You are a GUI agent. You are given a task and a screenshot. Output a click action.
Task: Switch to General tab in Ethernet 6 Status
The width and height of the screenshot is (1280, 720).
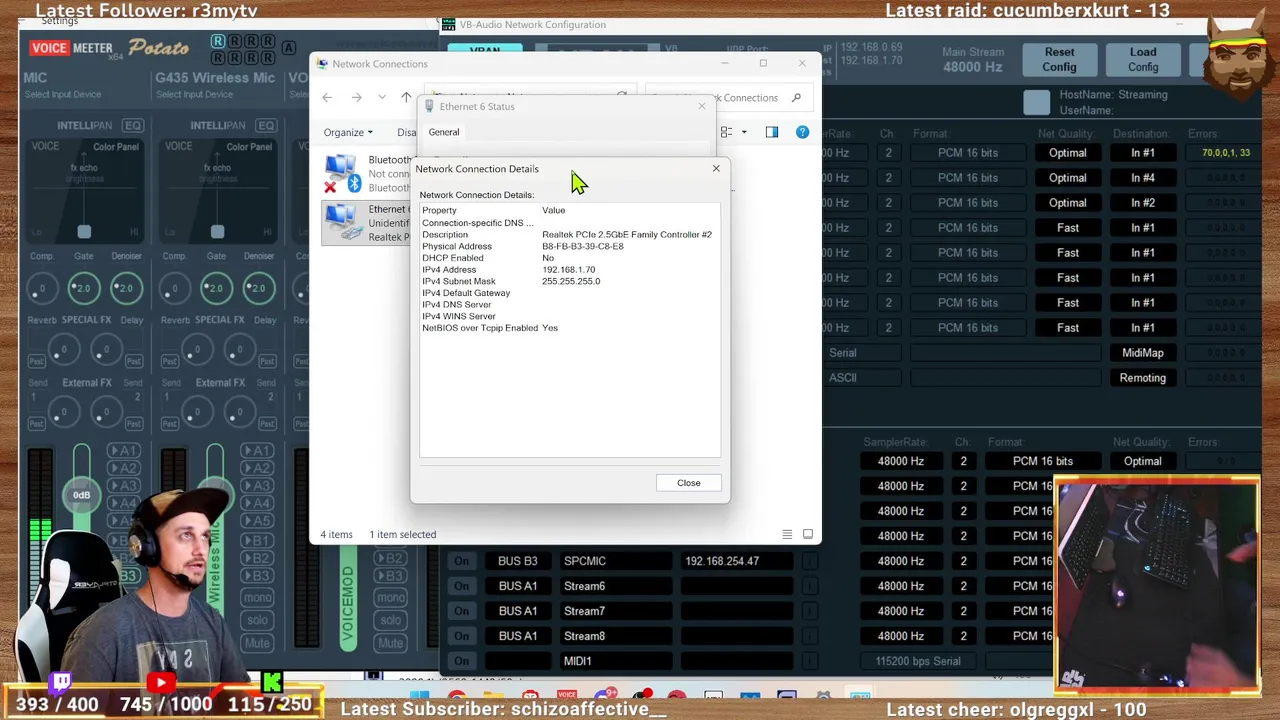(444, 132)
